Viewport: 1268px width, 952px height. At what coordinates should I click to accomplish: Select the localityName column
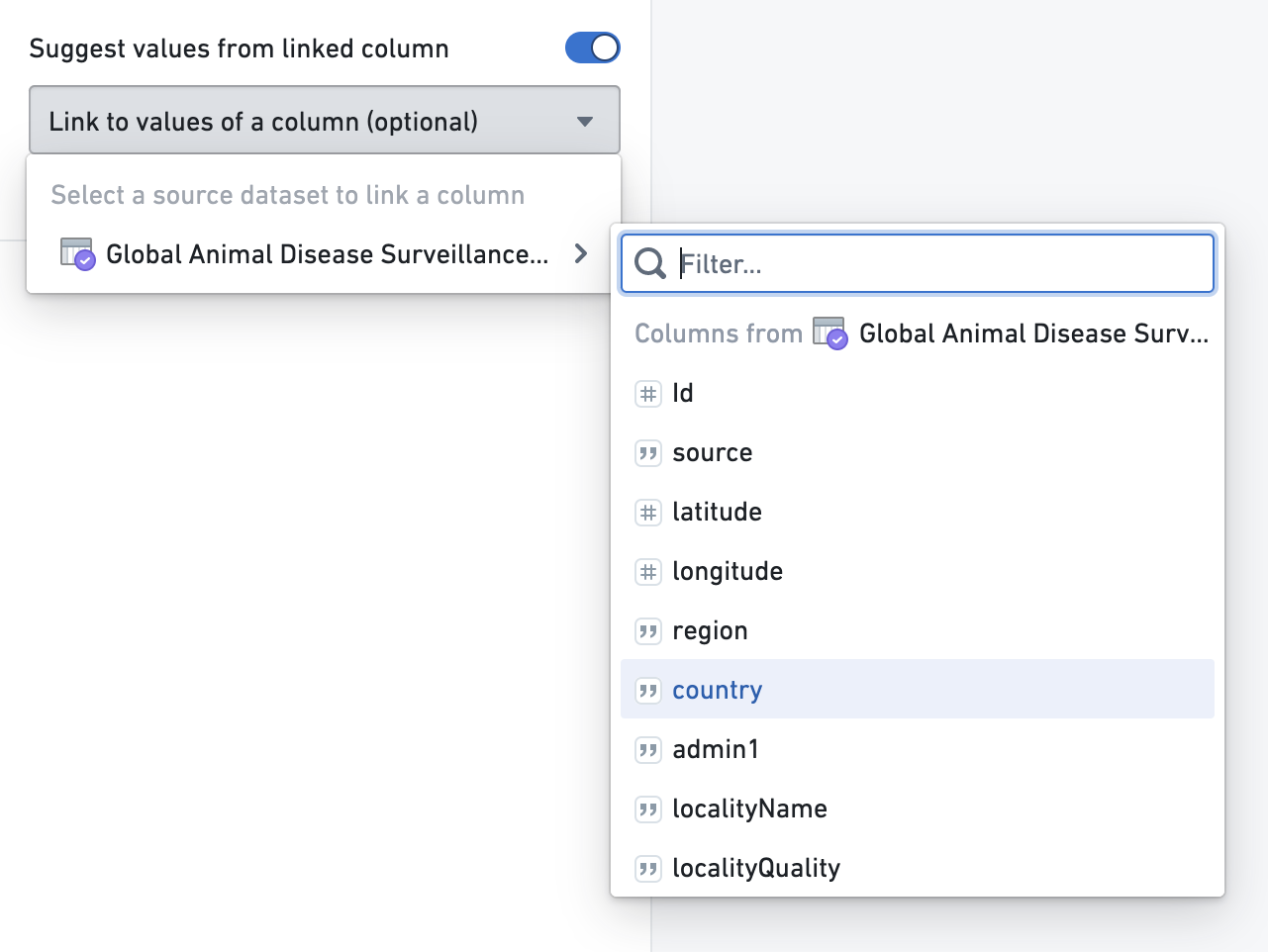[918, 809]
